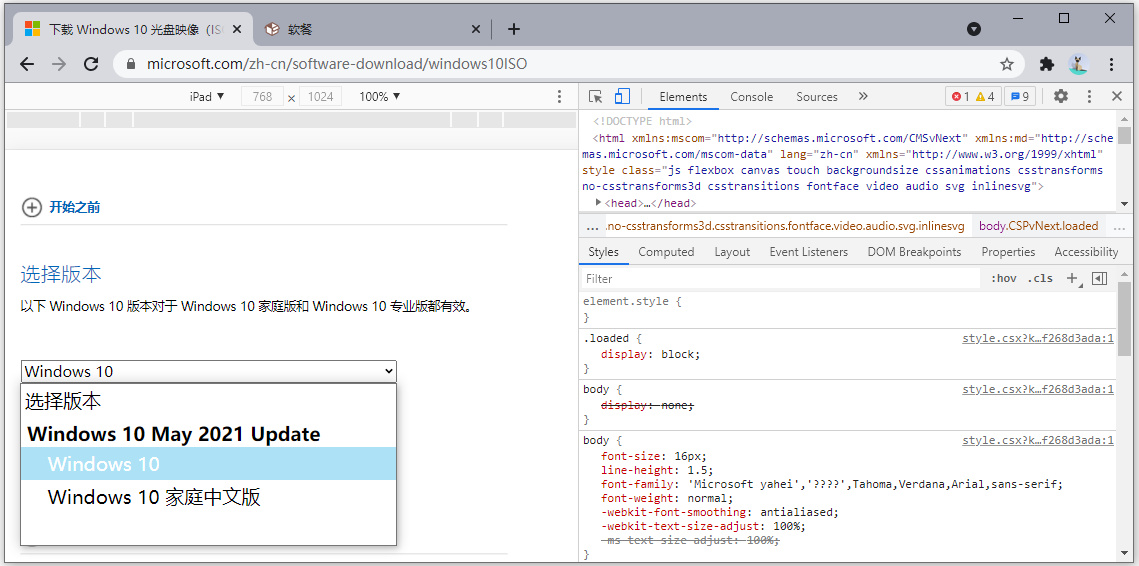
Task: Click the Windows 10 version select box
Action: pyautogui.click(x=209, y=371)
